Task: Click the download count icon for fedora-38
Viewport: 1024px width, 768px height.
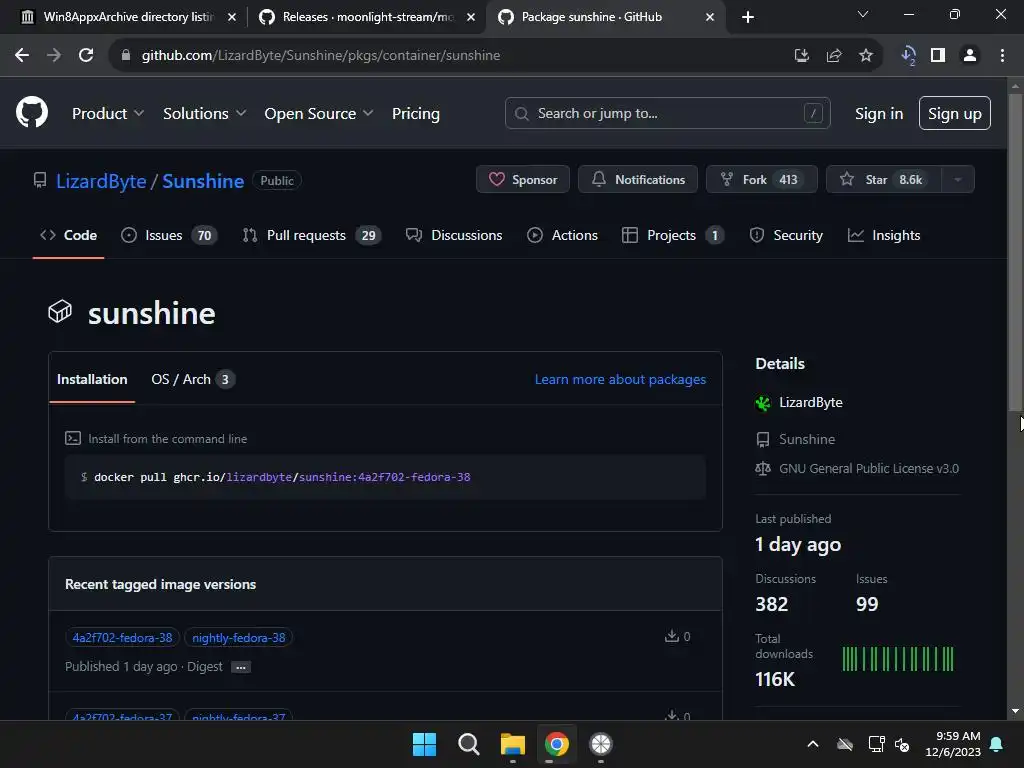Action: [671, 636]
